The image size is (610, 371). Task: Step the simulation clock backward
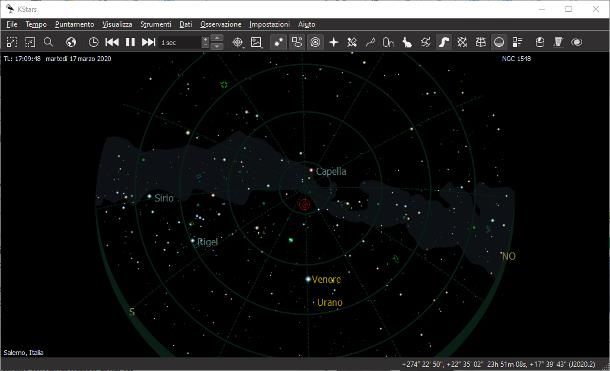(112, 42)
